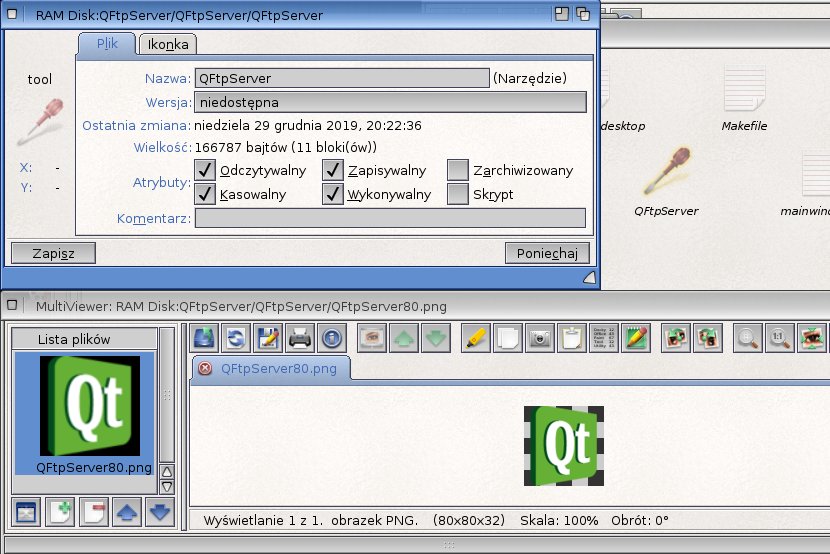Click the text listing toolbar icon
Viewport: 830px width, 554px height.
(603, 338)
